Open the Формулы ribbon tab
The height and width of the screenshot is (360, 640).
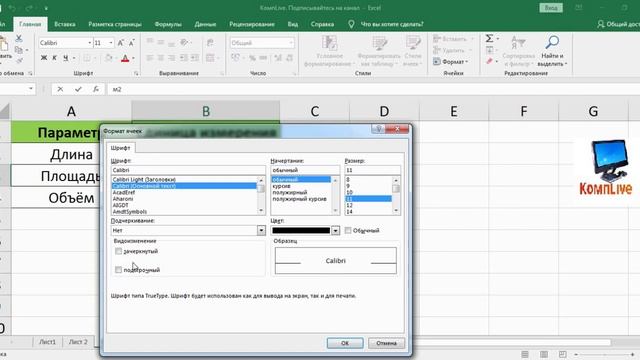click(x=168, y=24)
